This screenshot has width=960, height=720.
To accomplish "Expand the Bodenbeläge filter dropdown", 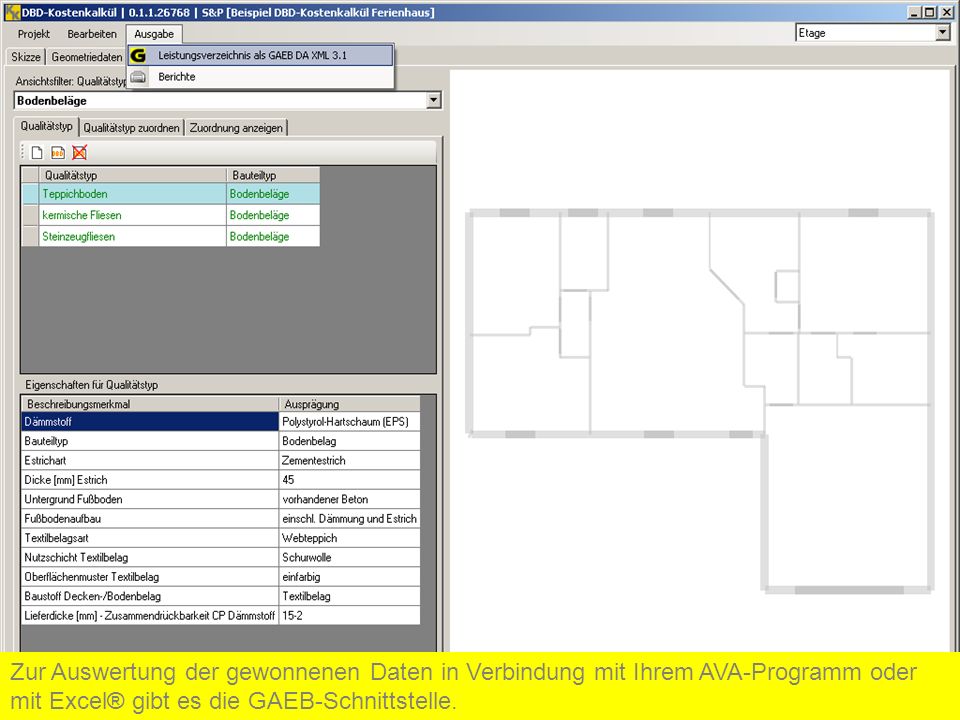I will tap(433, 100).
